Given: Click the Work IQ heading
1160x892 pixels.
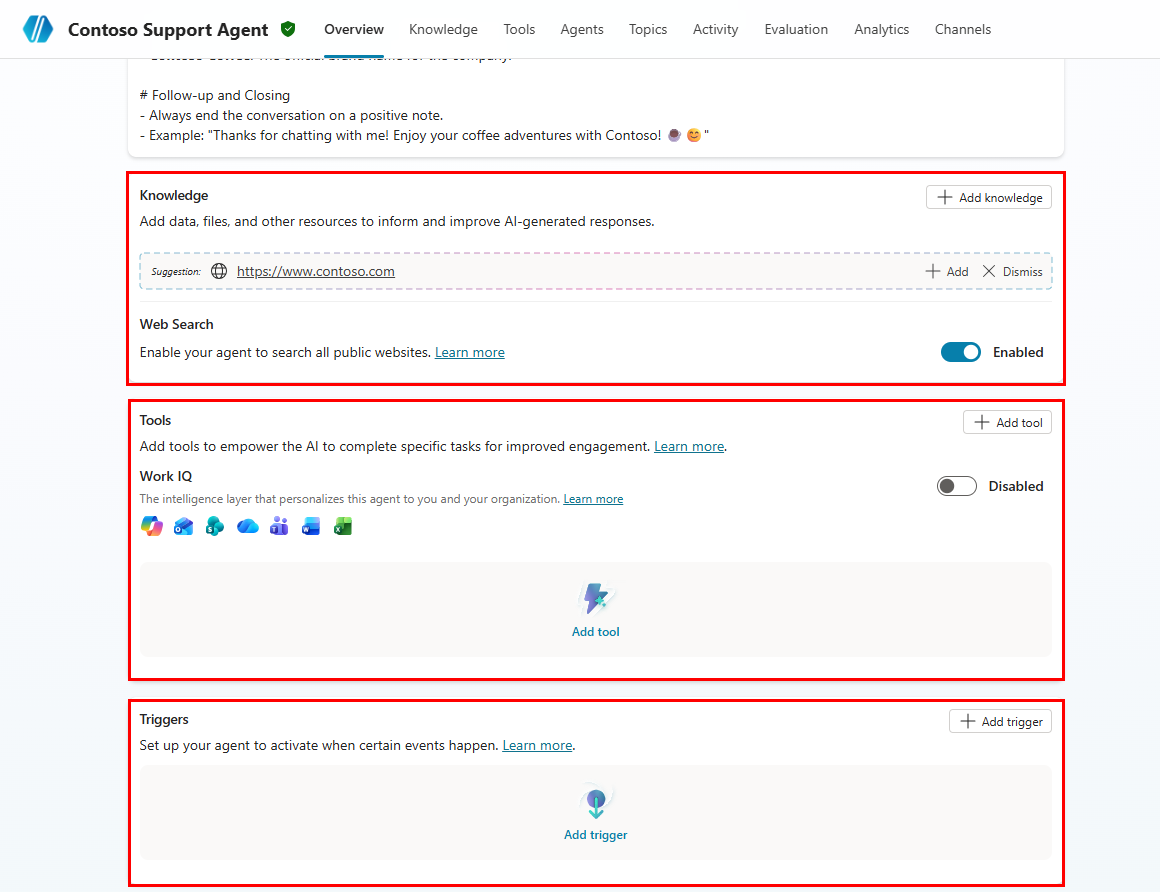Looking at the screenshot, I should 166,476.
